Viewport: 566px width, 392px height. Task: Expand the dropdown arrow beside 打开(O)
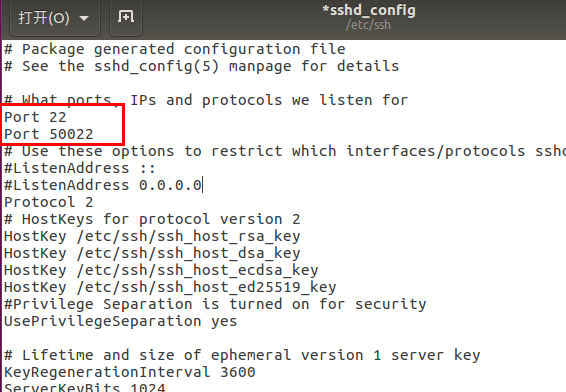84,18
